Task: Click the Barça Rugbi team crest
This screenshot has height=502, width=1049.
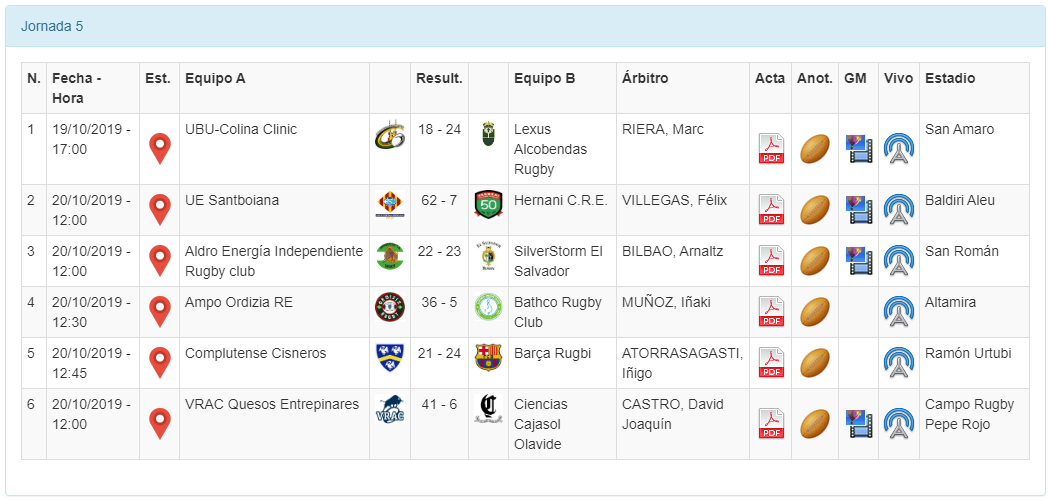Action: pyautogui.click(x=488, y=357)
